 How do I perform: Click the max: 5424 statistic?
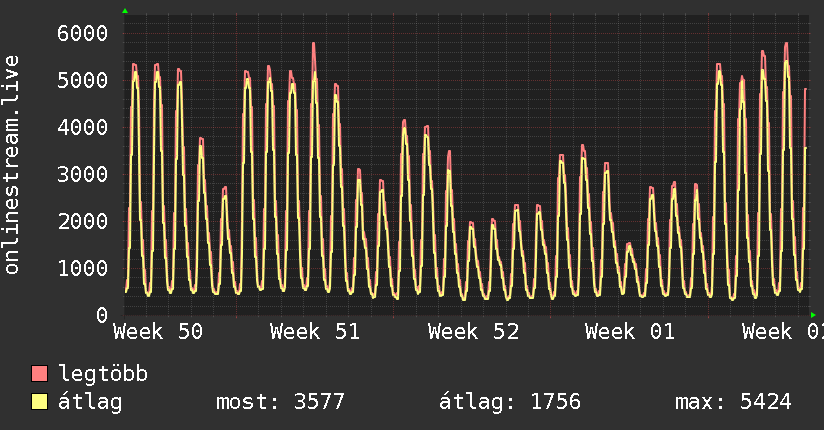(x=733, y=402)
